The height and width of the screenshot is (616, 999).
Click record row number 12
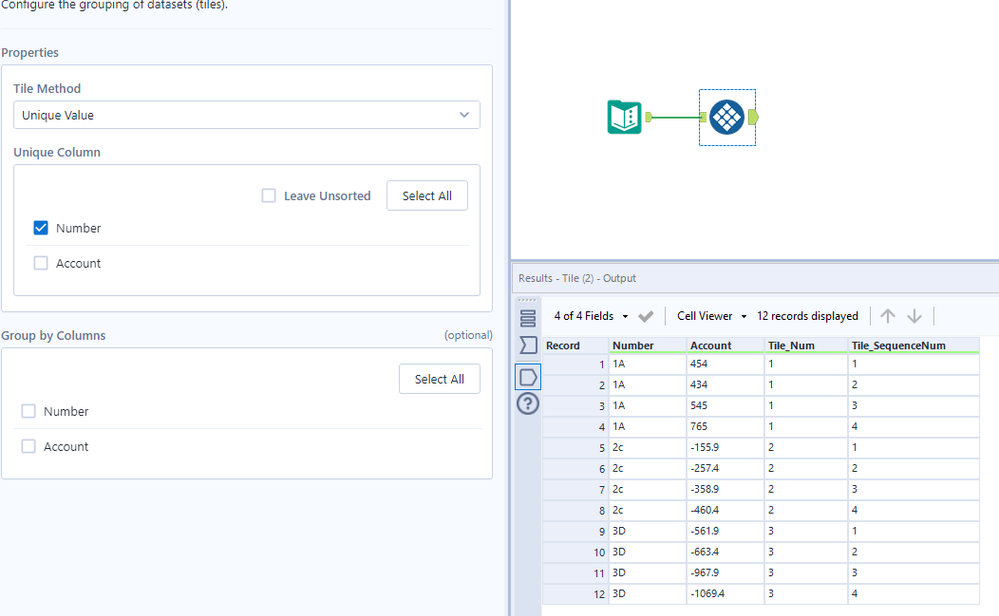tap(575, 594)
